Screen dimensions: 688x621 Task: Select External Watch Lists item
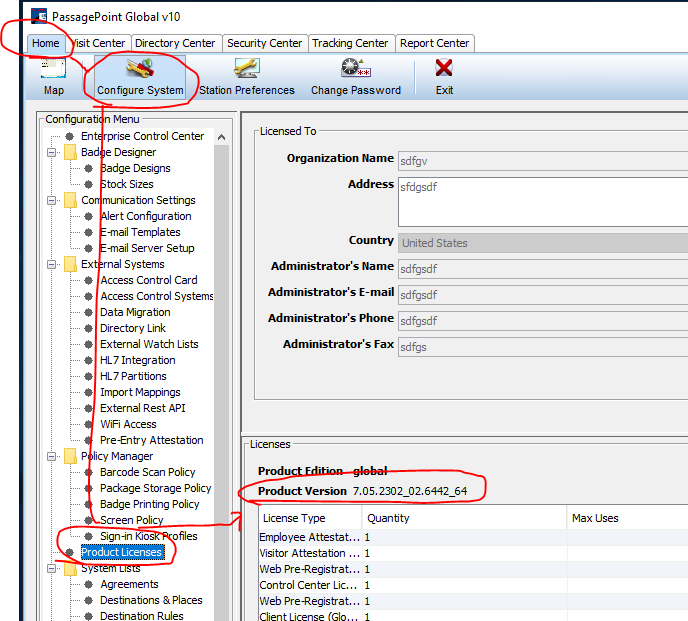point(149,344)
